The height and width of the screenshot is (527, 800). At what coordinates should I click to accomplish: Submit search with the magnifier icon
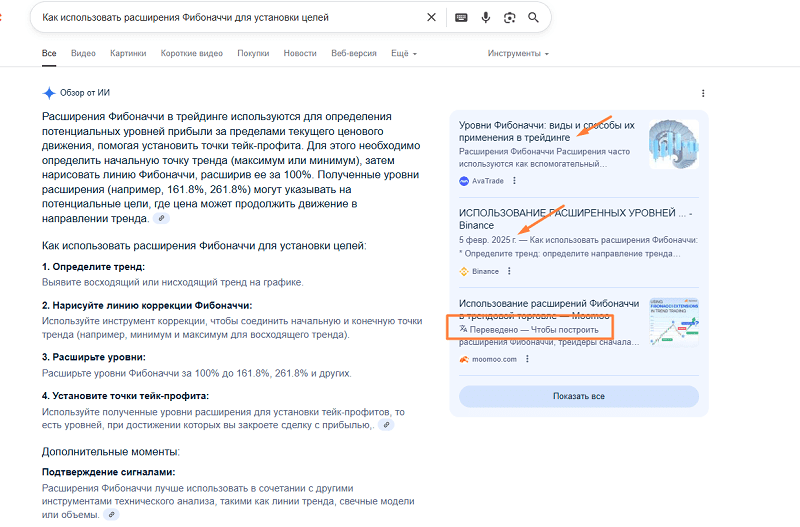point(533,17)
